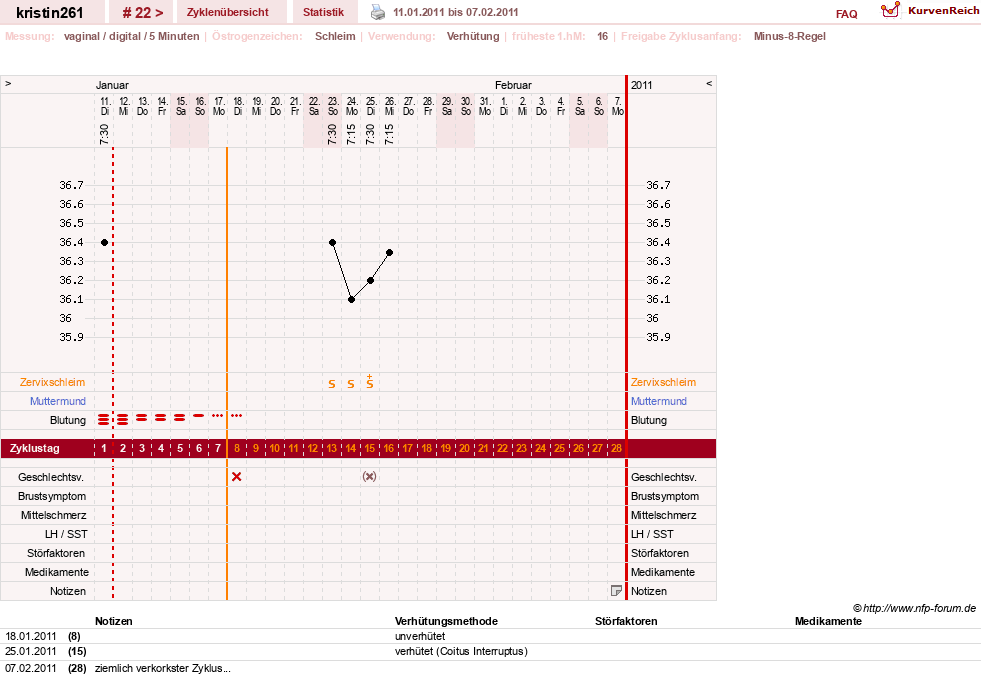
Task: Click the Störfaktoren column header below chart
Action: tap(626, 621)
